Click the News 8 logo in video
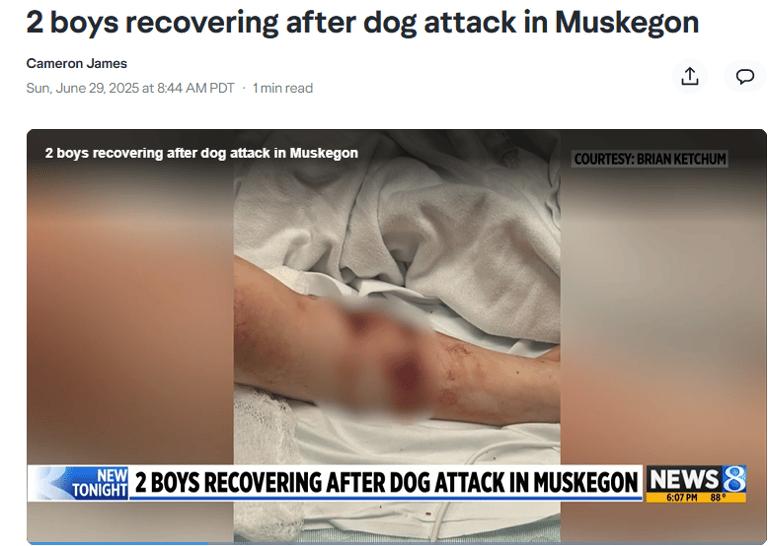 tap(696, 479)
